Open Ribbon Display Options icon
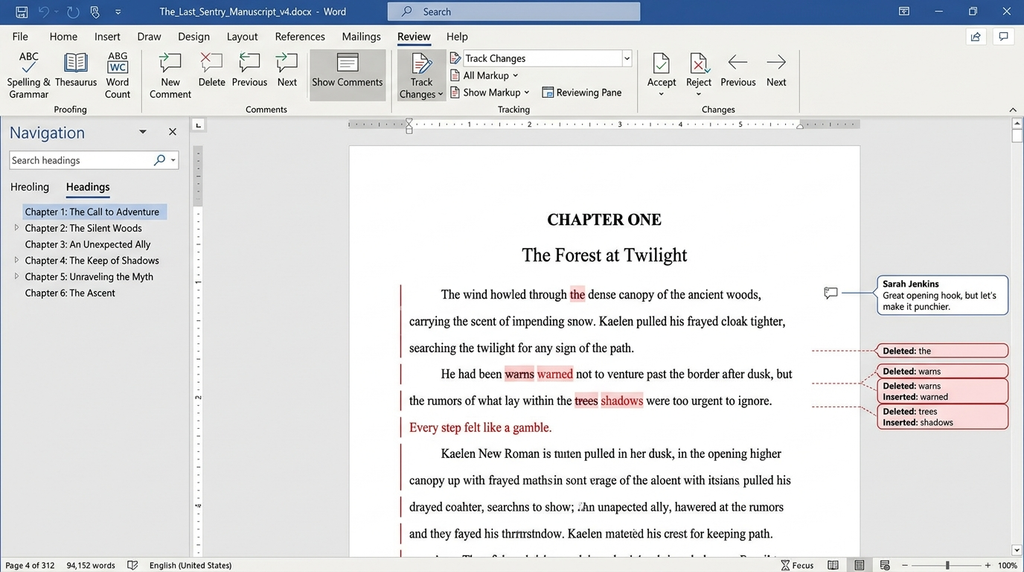 tap(904, 12)
